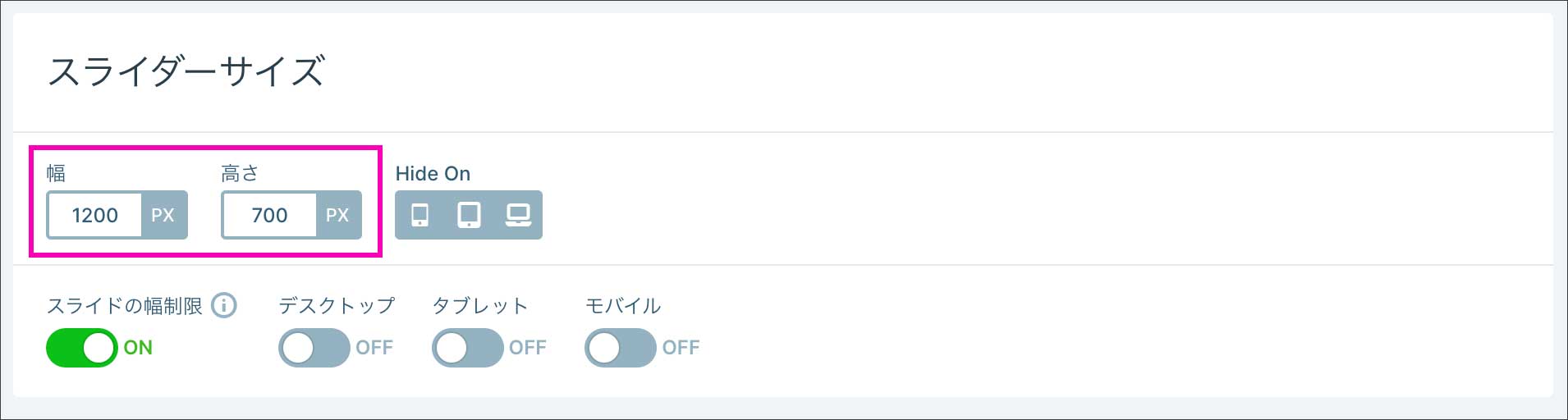Screen dimensions: 1568x420
Task: Click the 幅 label text
Action: [56, 173]
